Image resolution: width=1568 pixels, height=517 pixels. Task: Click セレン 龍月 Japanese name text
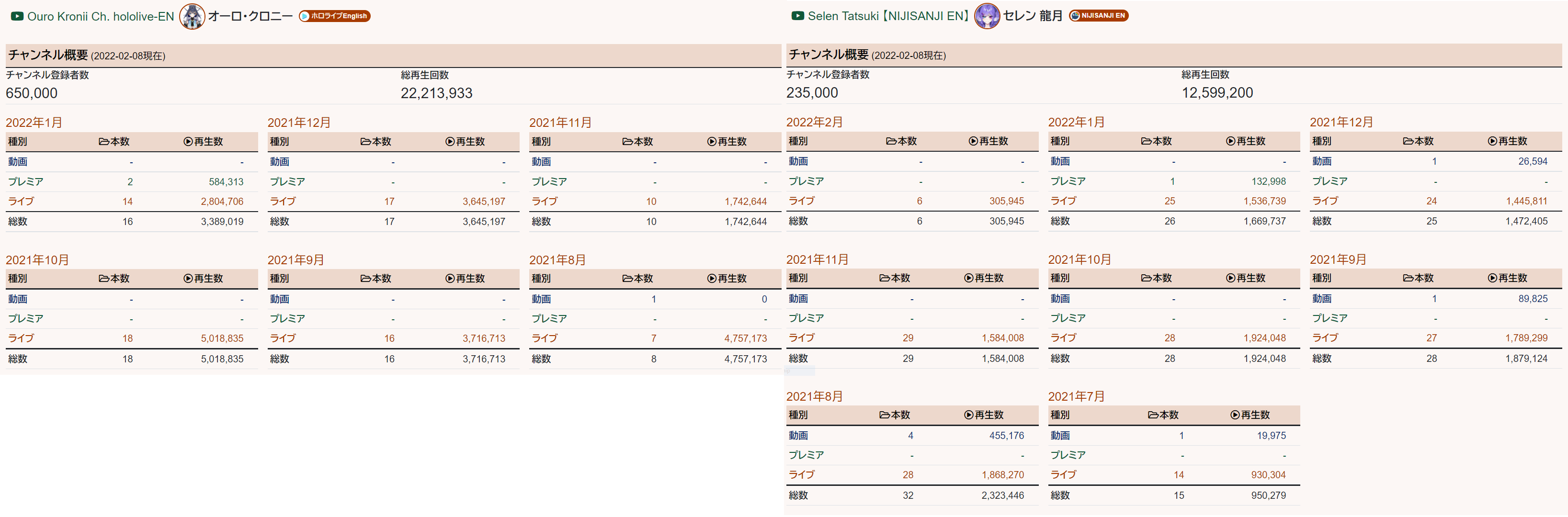click(1033, 16)
